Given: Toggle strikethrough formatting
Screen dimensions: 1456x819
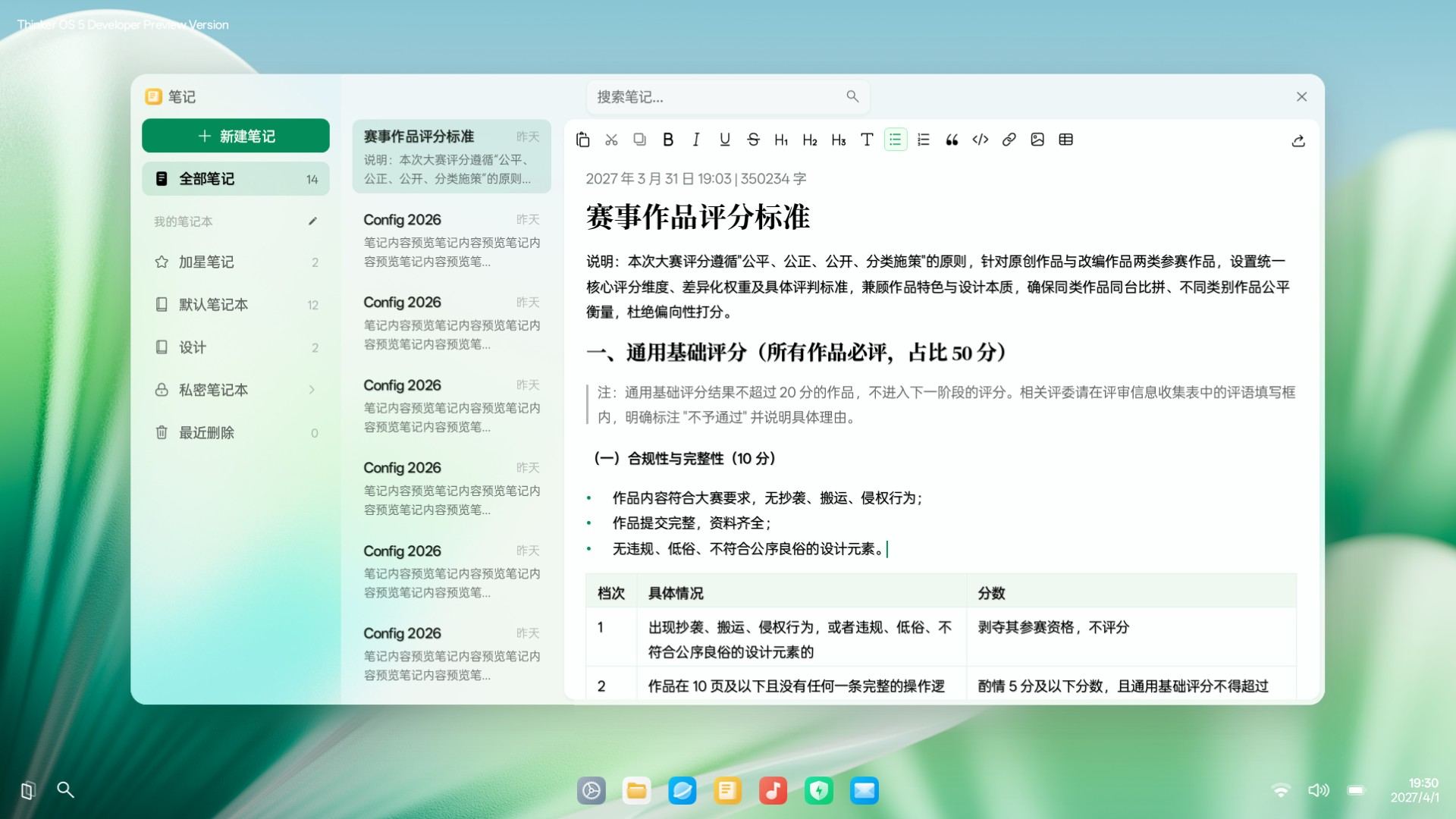Looking at the screenshot, I should 753,140.
